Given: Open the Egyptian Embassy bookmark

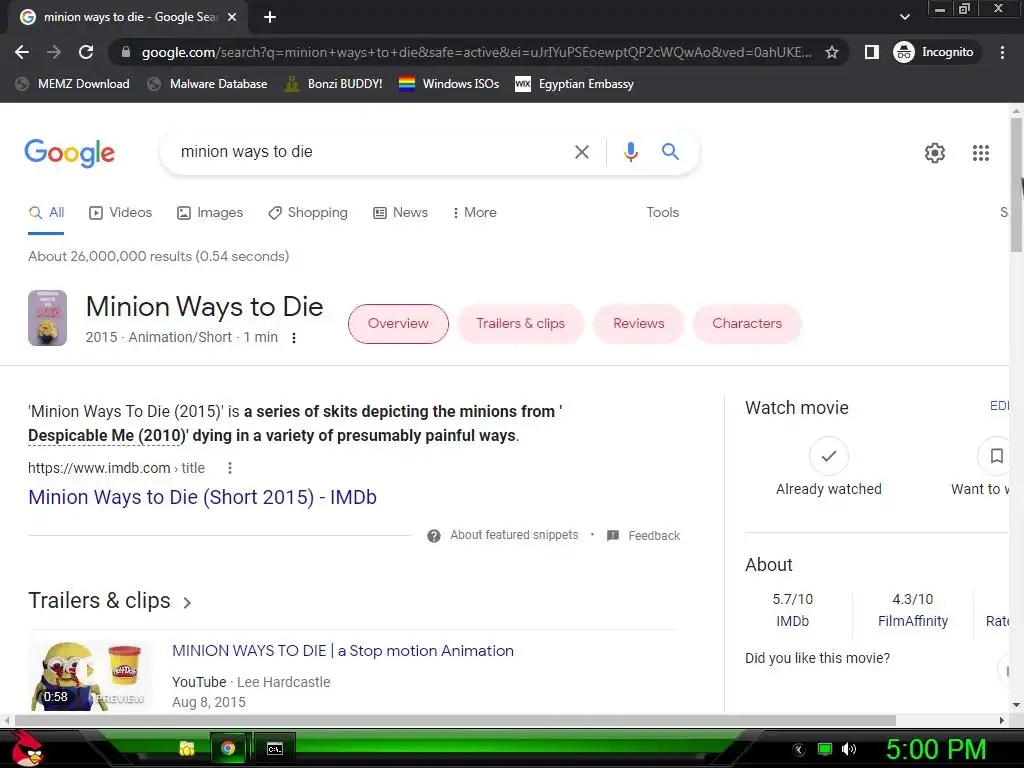Looking at the screenshot, I should tap(575, 84).
